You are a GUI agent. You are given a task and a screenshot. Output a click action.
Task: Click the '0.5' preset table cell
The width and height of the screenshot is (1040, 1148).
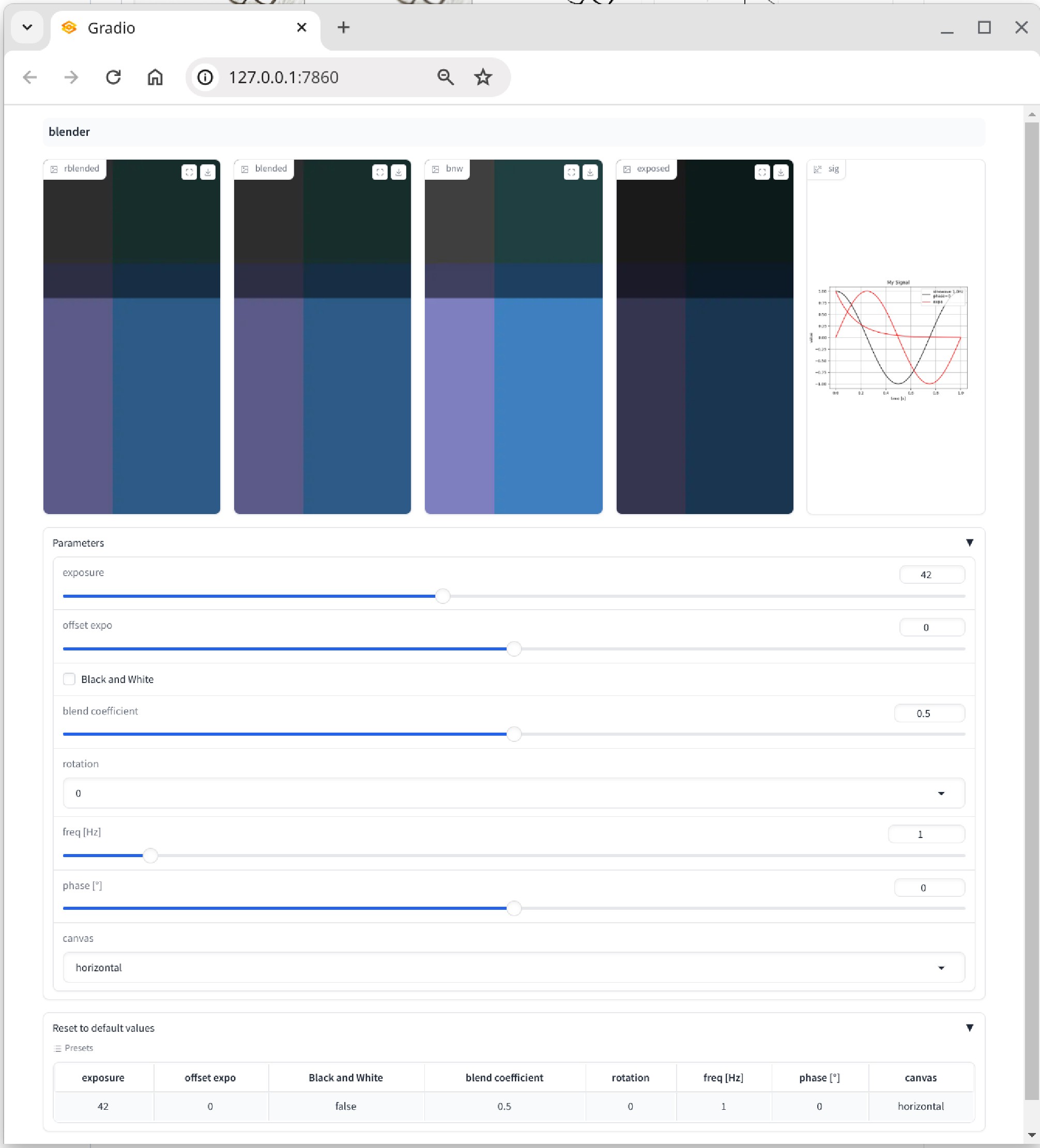click(504, 1107)
